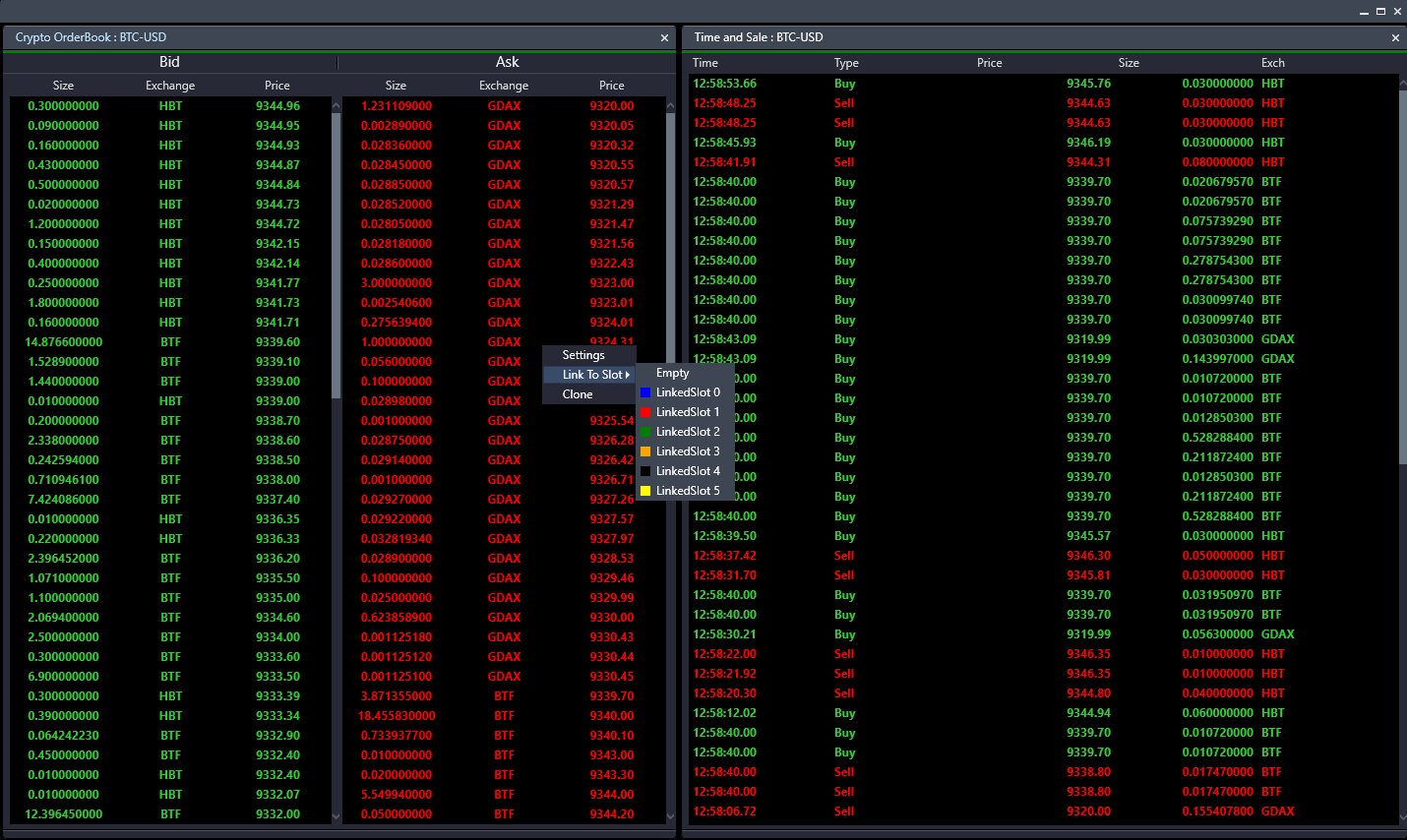The width and height of the screenshot is (1407, 840).
Task: Close the Time and Sale panel
Action: tap(1395, 36)
